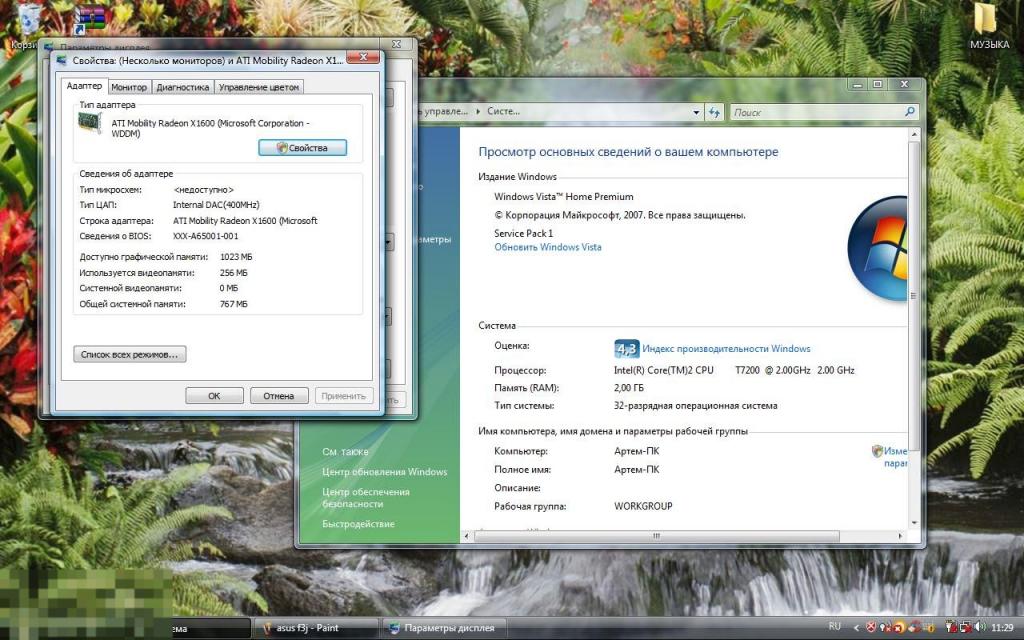Click the down arrow of the vertical scrollbar
Screen dimensions: 1024x640
pyautogui.click(x=914, y=523)
